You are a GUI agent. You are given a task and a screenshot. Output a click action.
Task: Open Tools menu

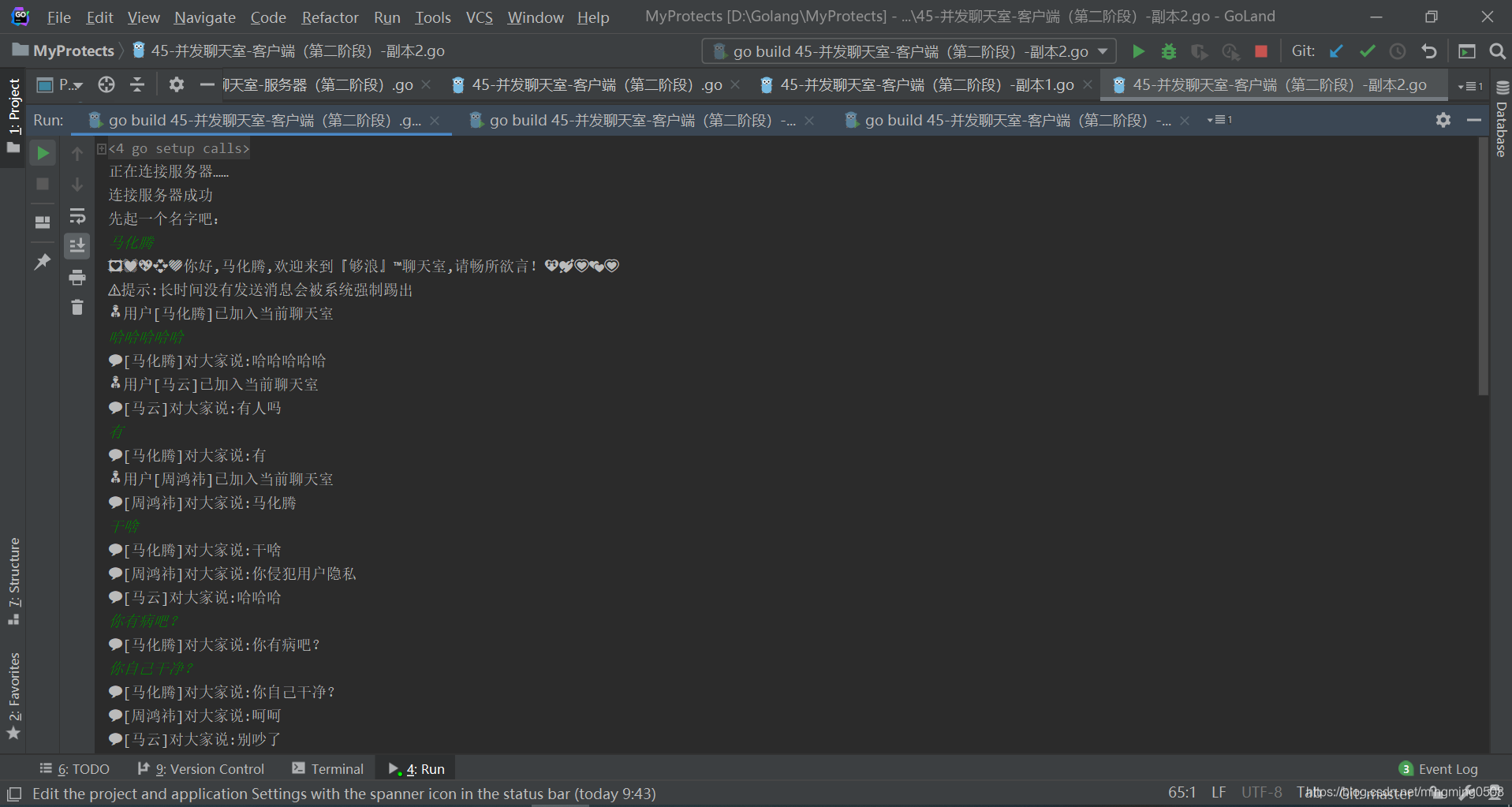433,17
